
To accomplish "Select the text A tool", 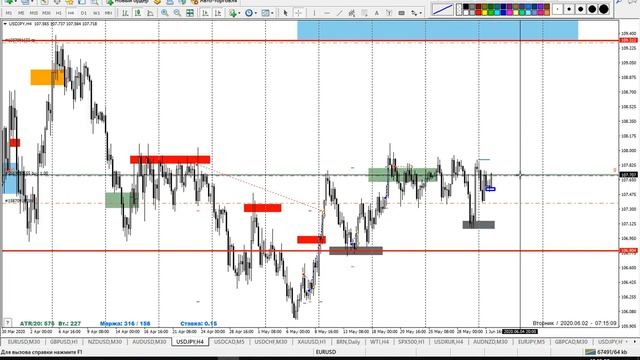I will pyautogui.click(x=376, y=13).
